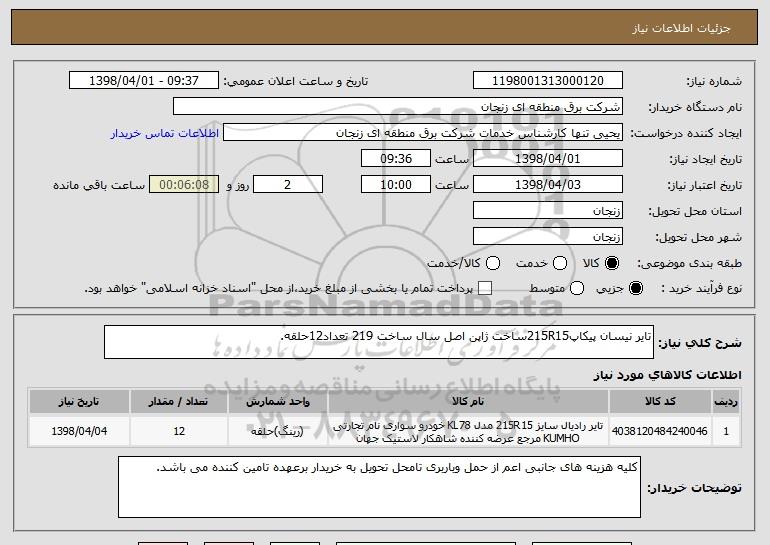770x545 pixels.
Task: Click the quantity cell 12
Action: 179,431
